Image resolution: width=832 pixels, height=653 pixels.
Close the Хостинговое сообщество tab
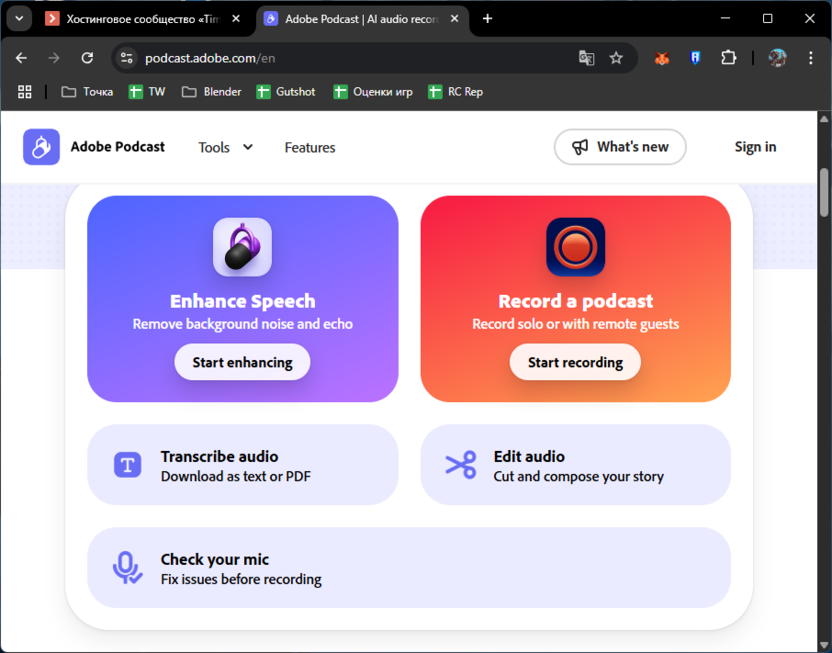coord(236,19)
